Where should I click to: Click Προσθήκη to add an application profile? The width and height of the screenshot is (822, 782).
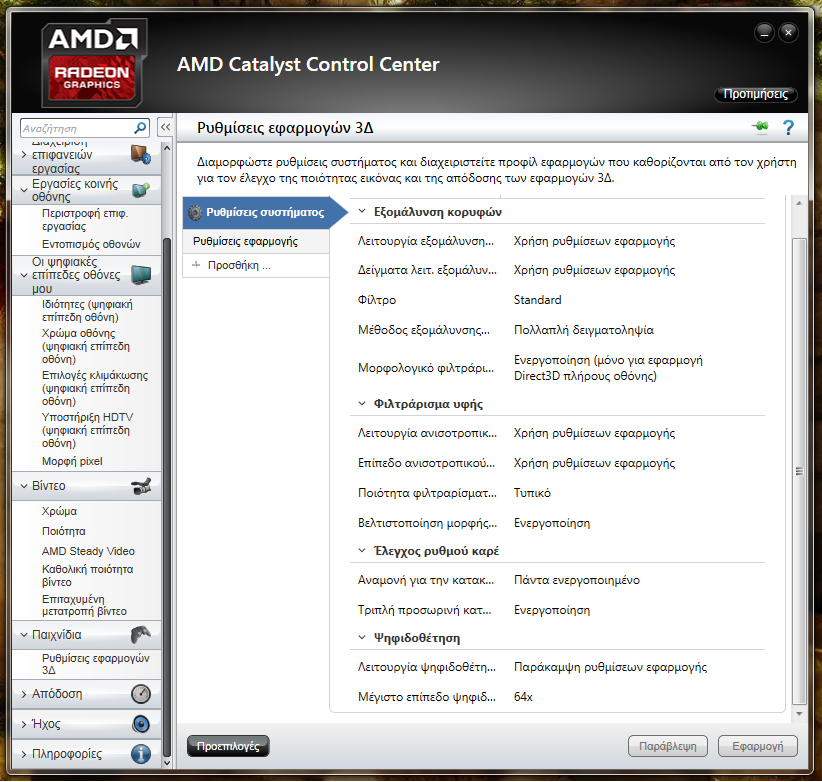point(256,265)
